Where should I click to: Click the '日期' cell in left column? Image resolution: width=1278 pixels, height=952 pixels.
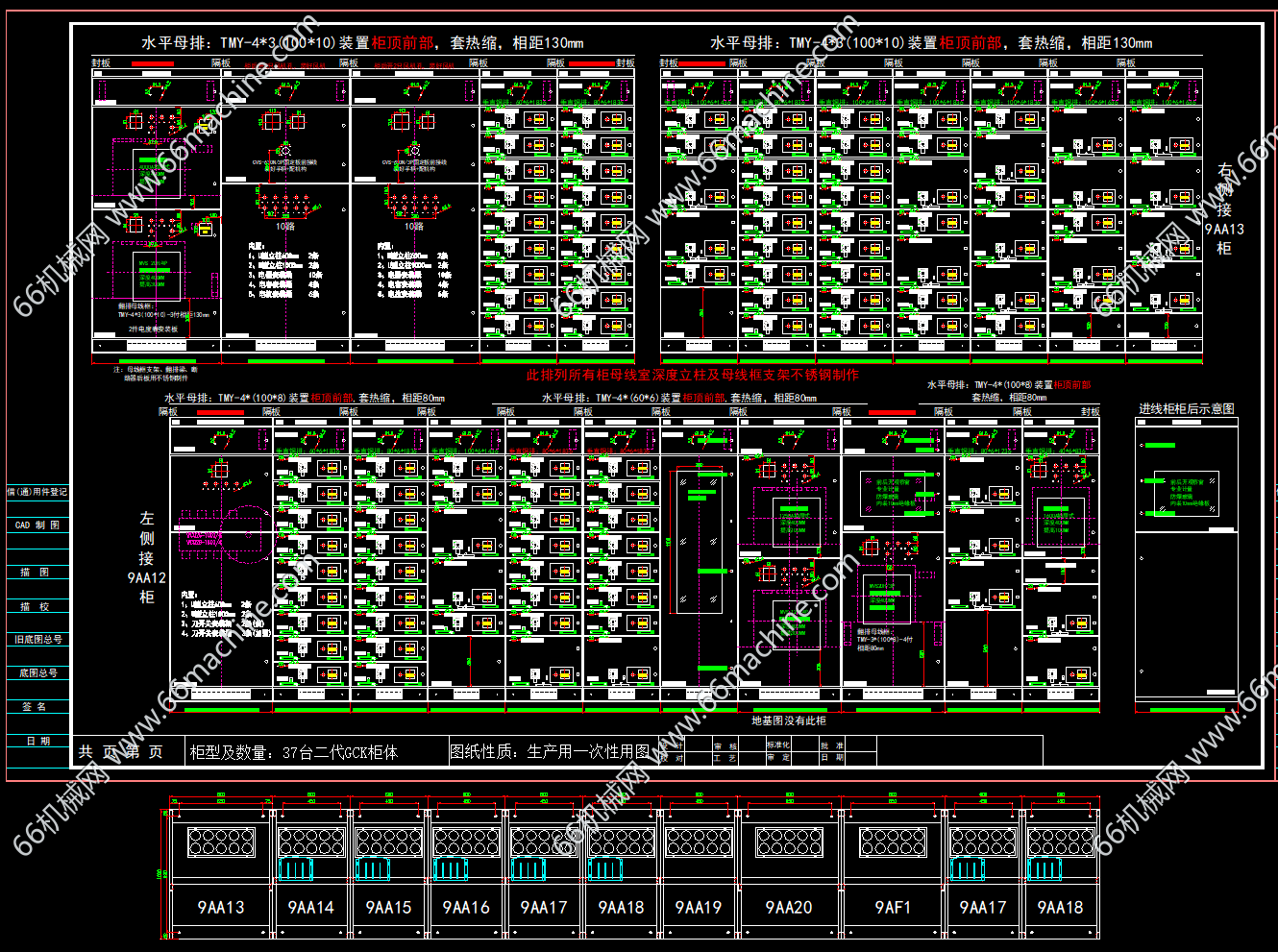coord(37,741)
